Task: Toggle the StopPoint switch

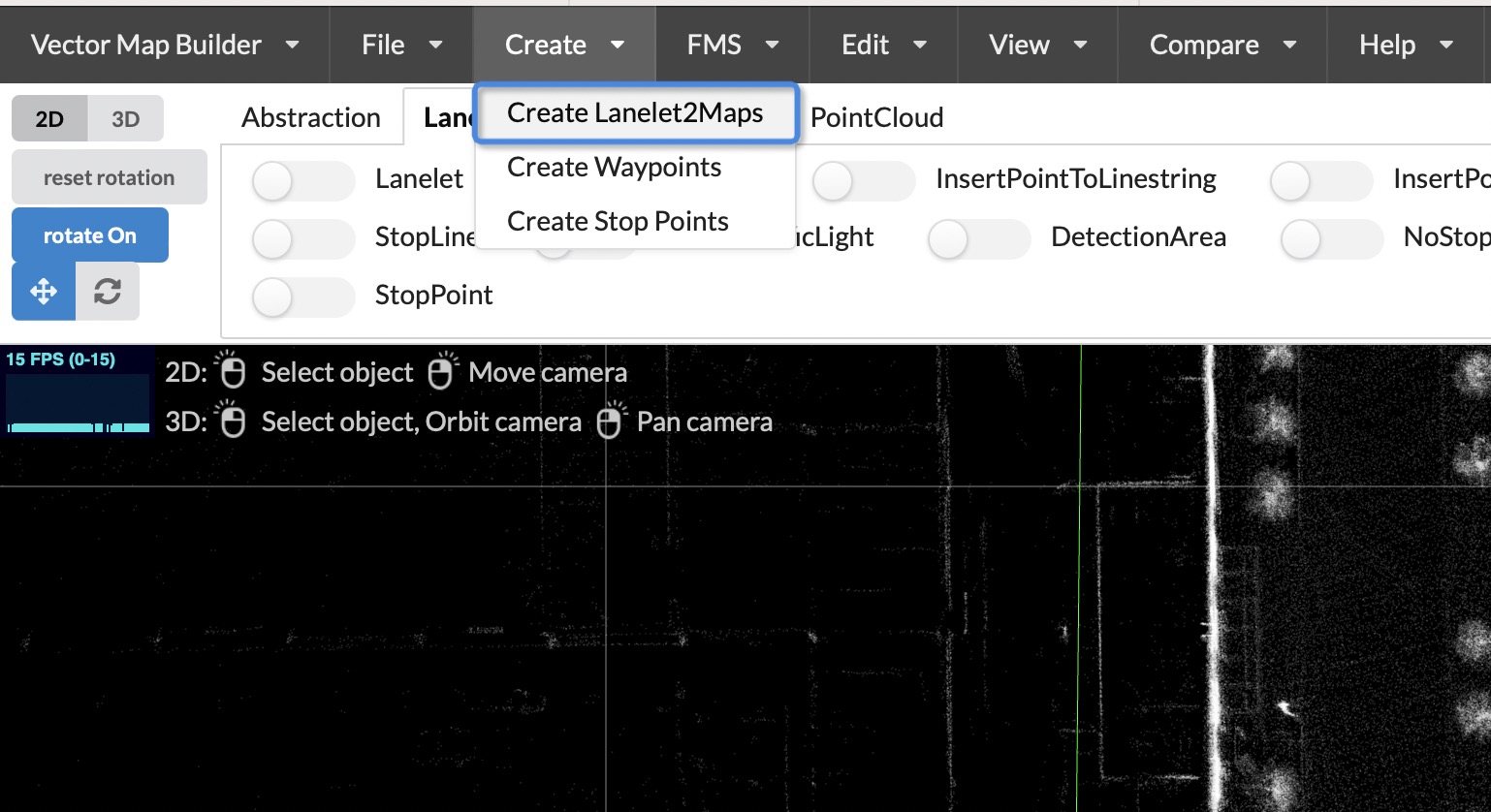Action: tap(303, 297)
